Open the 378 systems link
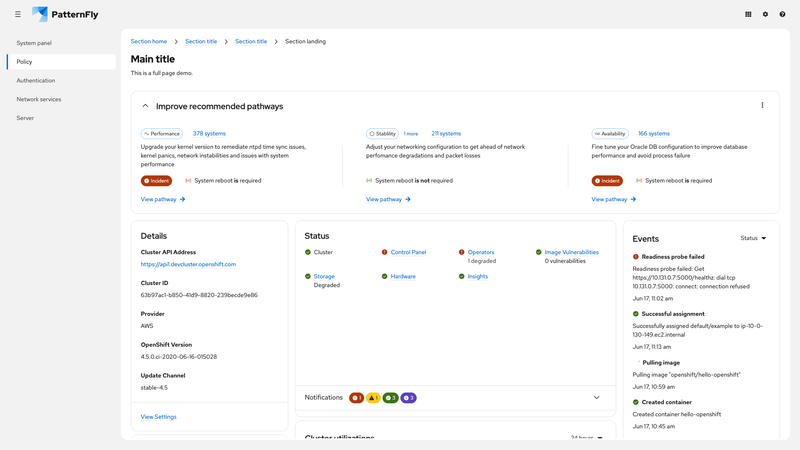The height and width of the screenshot is (450, 800). [x=209, y=134]
